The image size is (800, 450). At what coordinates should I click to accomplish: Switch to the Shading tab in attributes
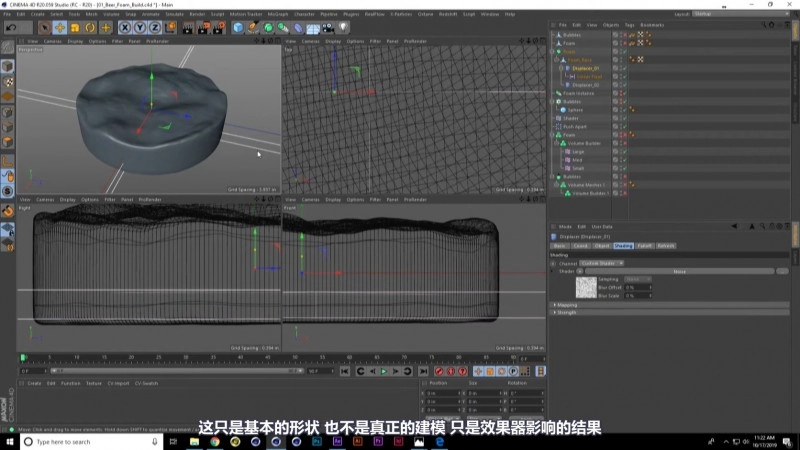tap(622, 245)
